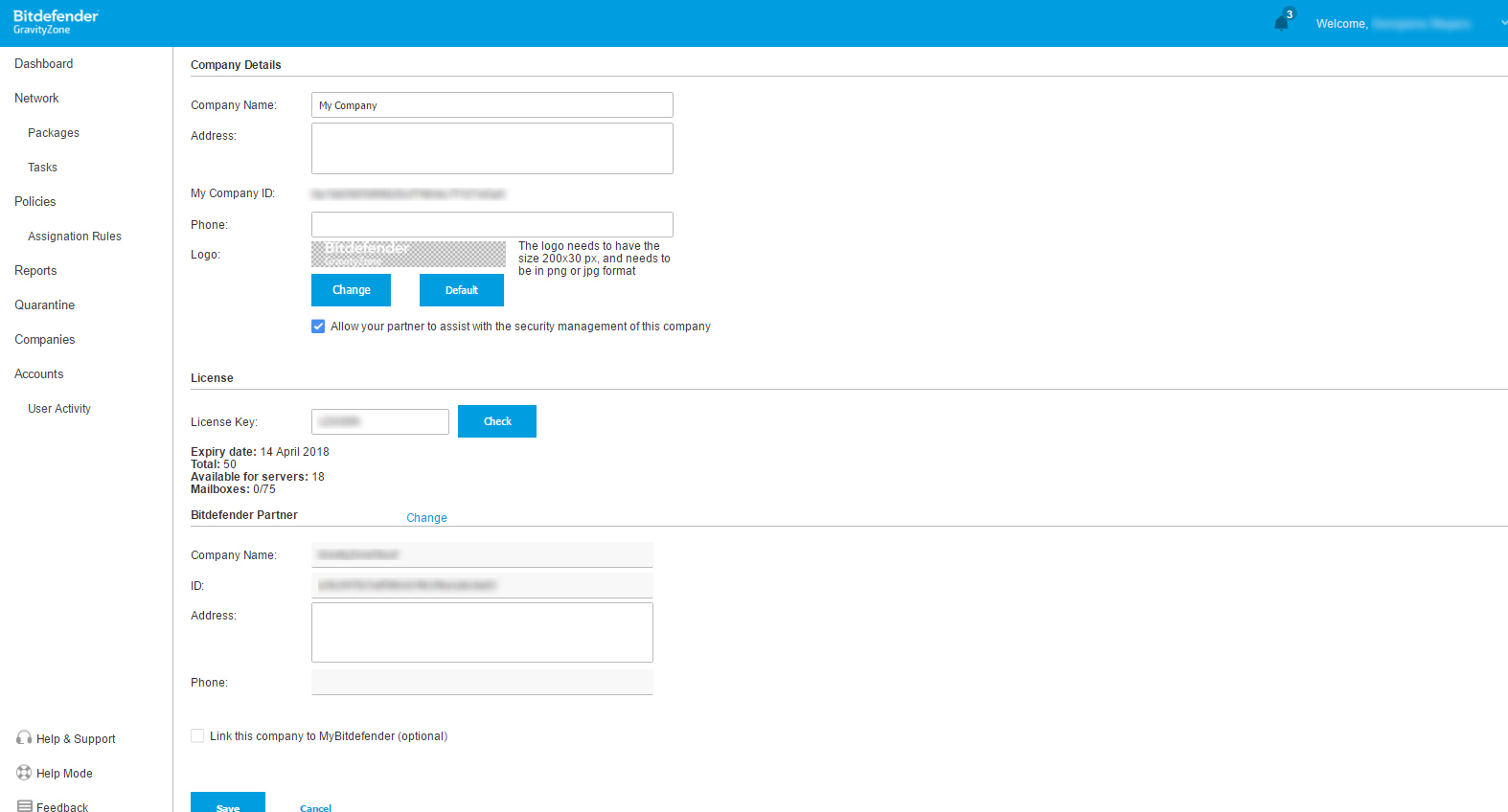Image resolution: width=1508 pixels, height=812 pixels.
Task: Select Assignation Rules submenu item
Action: point(75,237)
